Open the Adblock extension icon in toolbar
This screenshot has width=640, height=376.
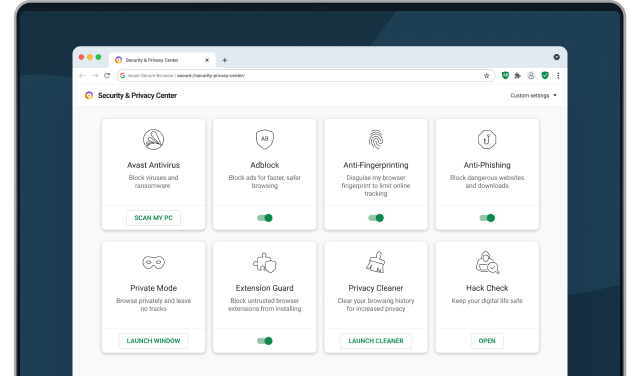coord(505,75)
